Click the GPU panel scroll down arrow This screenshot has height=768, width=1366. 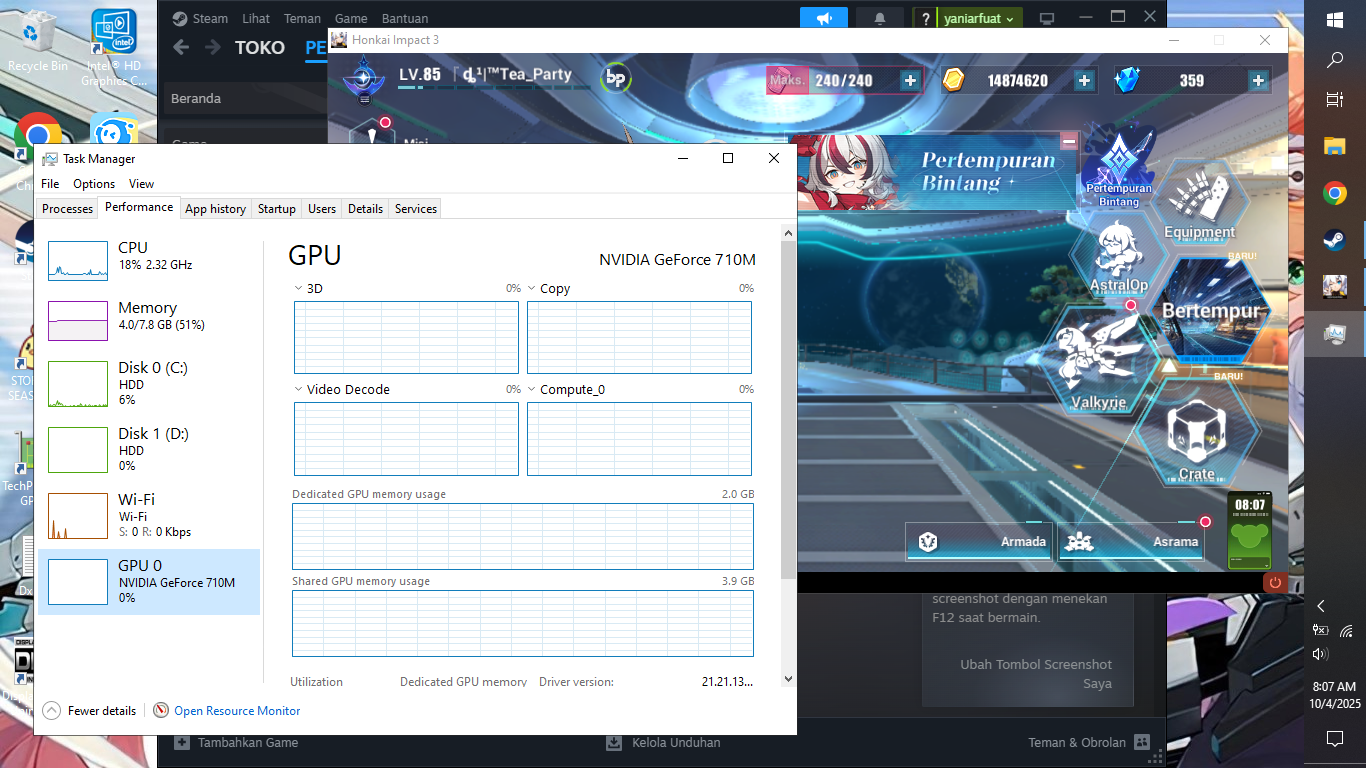point(788,678)
